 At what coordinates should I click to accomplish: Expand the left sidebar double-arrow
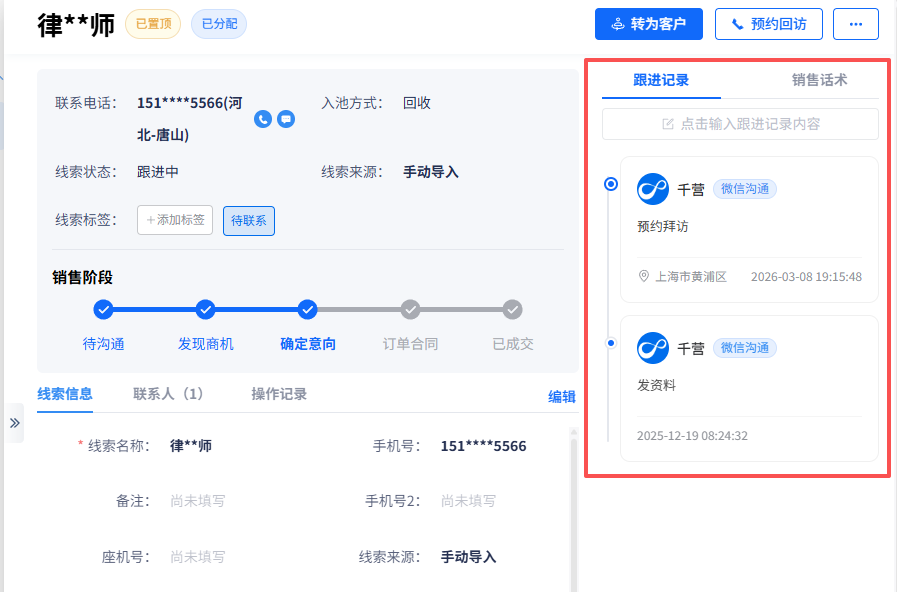(14, 423)
